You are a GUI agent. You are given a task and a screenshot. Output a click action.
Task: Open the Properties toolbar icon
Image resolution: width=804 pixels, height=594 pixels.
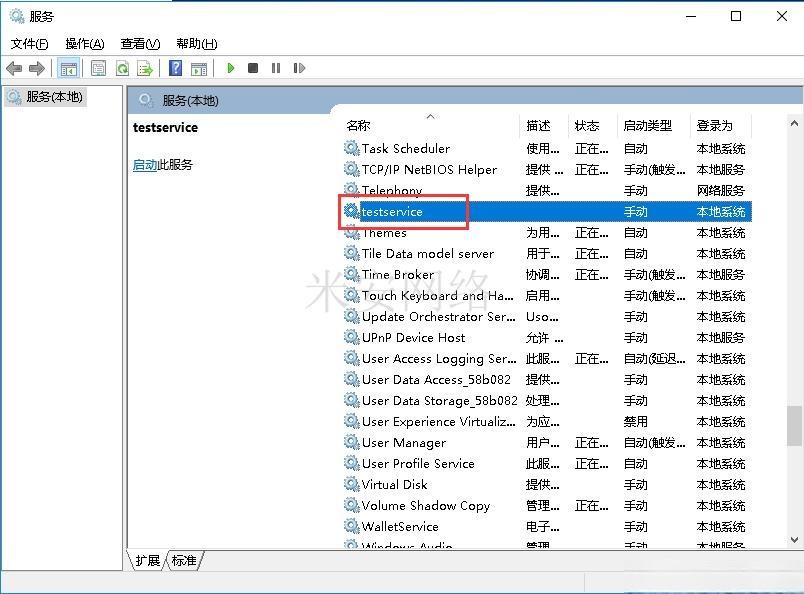(x=98, y=68)
